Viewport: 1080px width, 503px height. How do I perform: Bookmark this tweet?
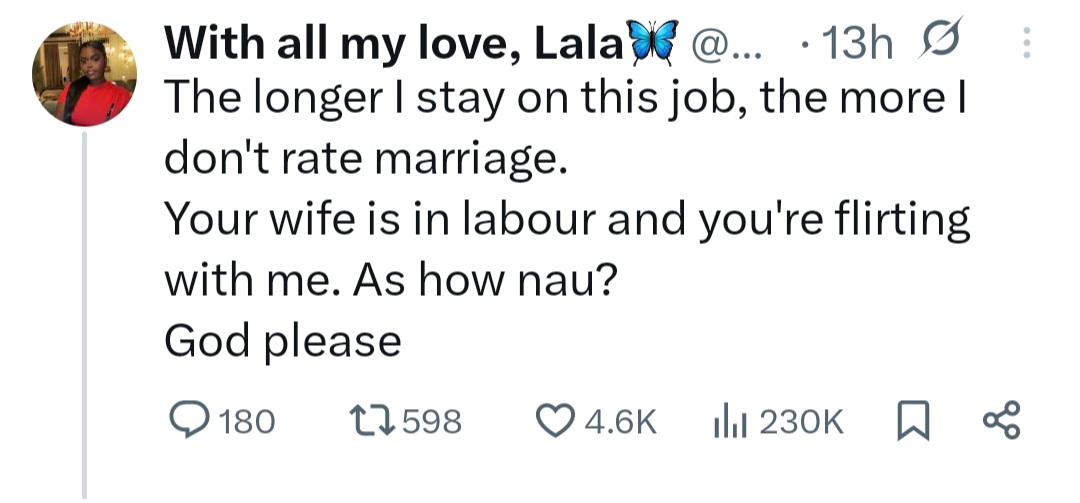[910, 421]
